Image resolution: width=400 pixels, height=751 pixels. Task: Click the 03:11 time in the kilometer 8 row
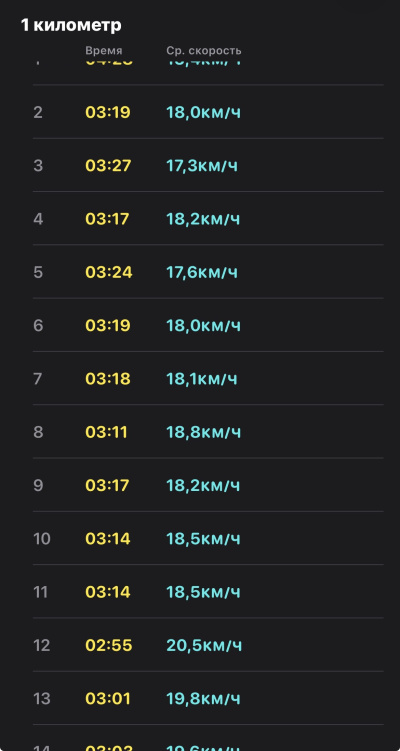point(106,432)
